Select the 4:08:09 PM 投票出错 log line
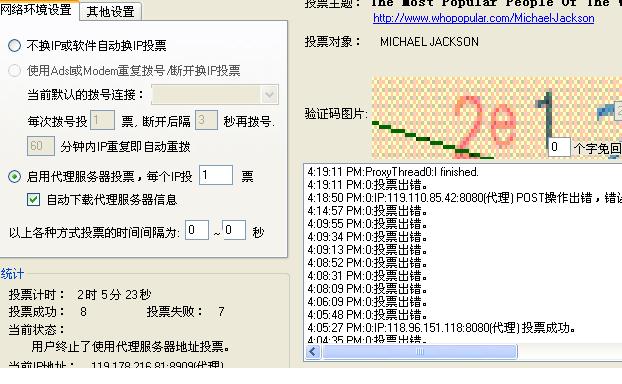The height and width of the screenshot is (384, 622). pyautogui.click(x=367, y=289)
